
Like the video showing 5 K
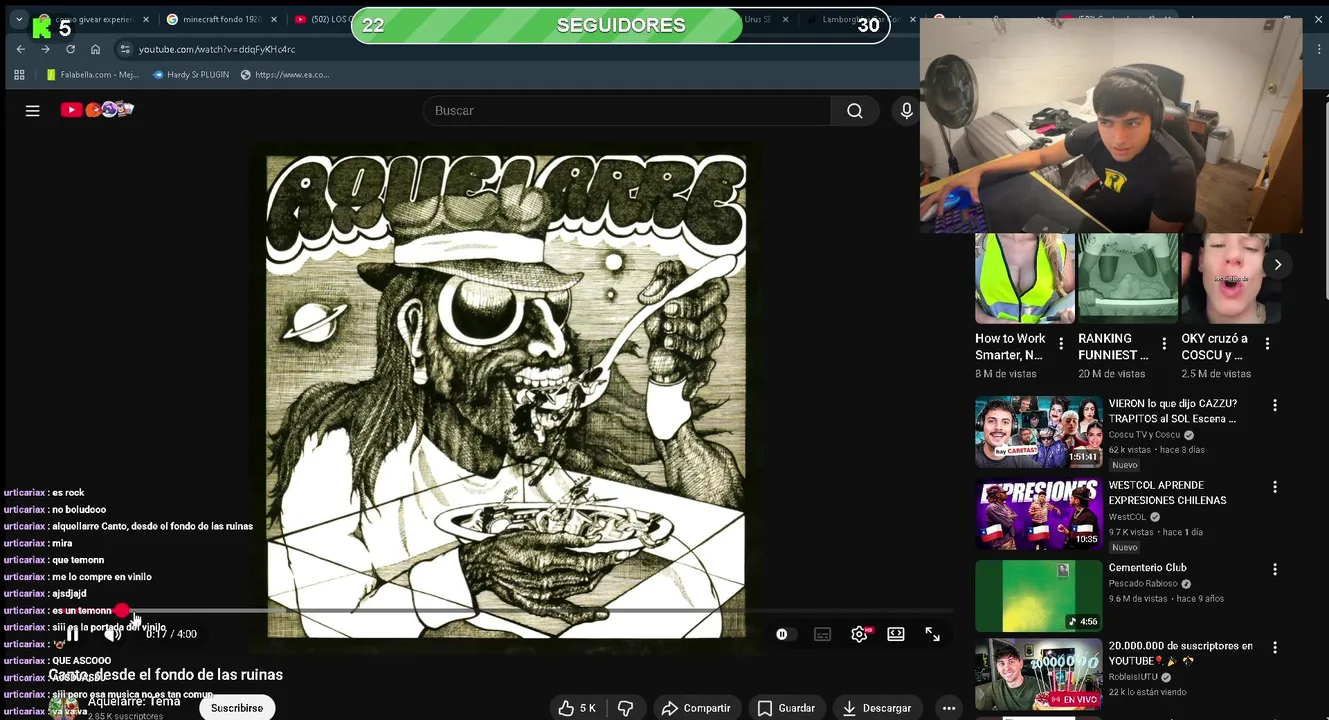coord(578,708)
